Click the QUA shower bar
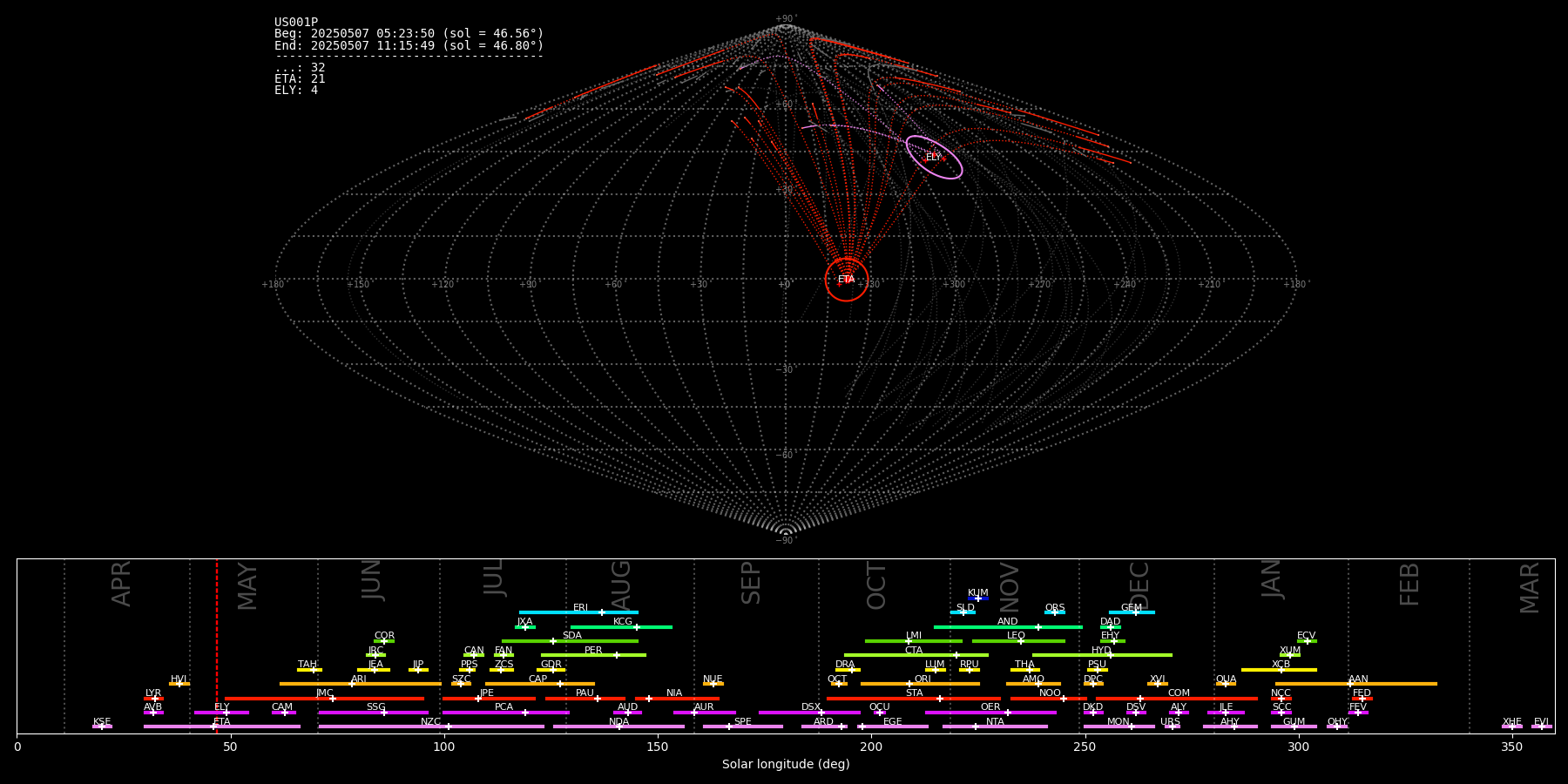 pos(1226,684)
